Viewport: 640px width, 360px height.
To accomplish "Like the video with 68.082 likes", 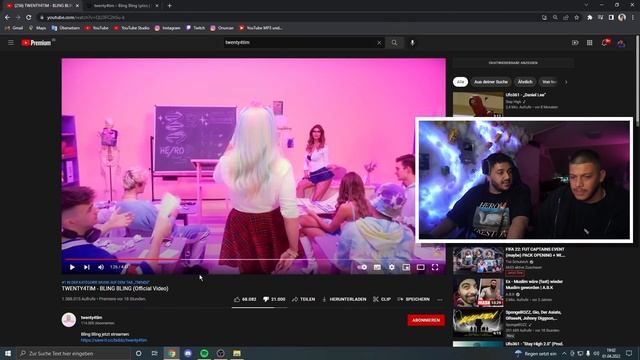I will [245, 299].
